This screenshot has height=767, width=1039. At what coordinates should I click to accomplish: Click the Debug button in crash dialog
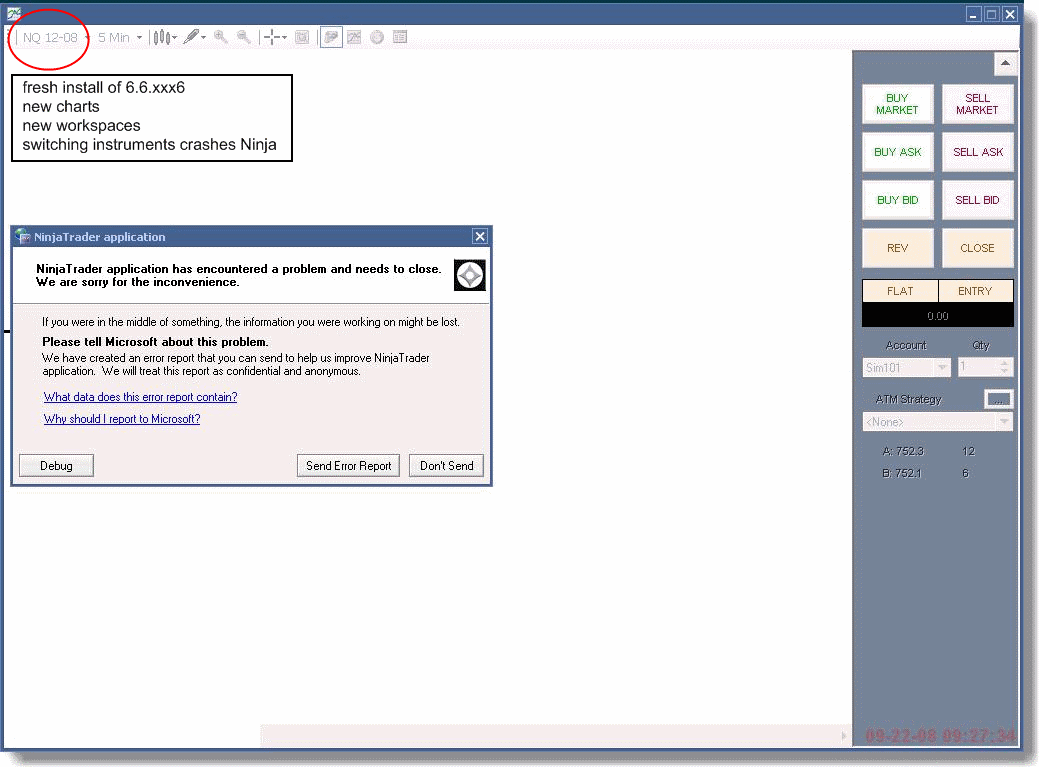(56, 466)
